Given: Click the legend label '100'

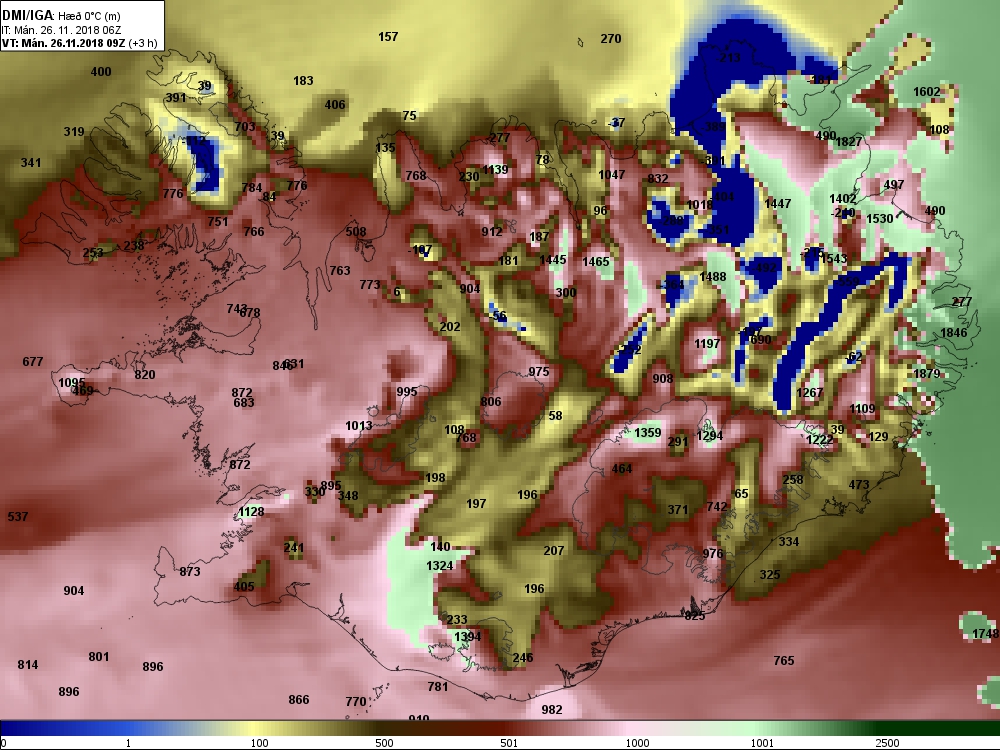Looking at the screenshot, I should point(259,743).
